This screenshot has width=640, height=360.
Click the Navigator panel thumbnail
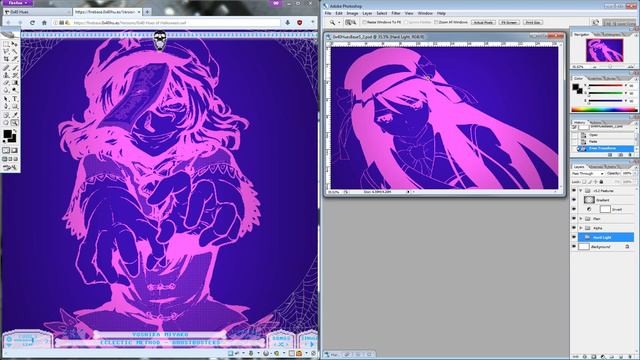(604, 50)
